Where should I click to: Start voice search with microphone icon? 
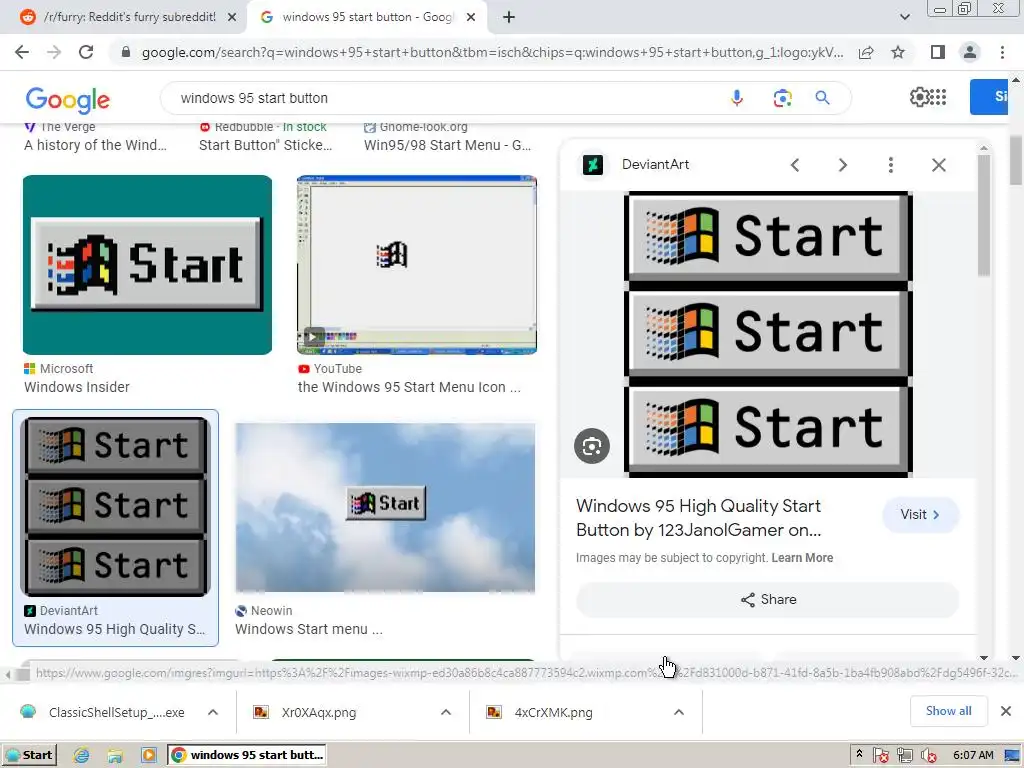point(737,98)
